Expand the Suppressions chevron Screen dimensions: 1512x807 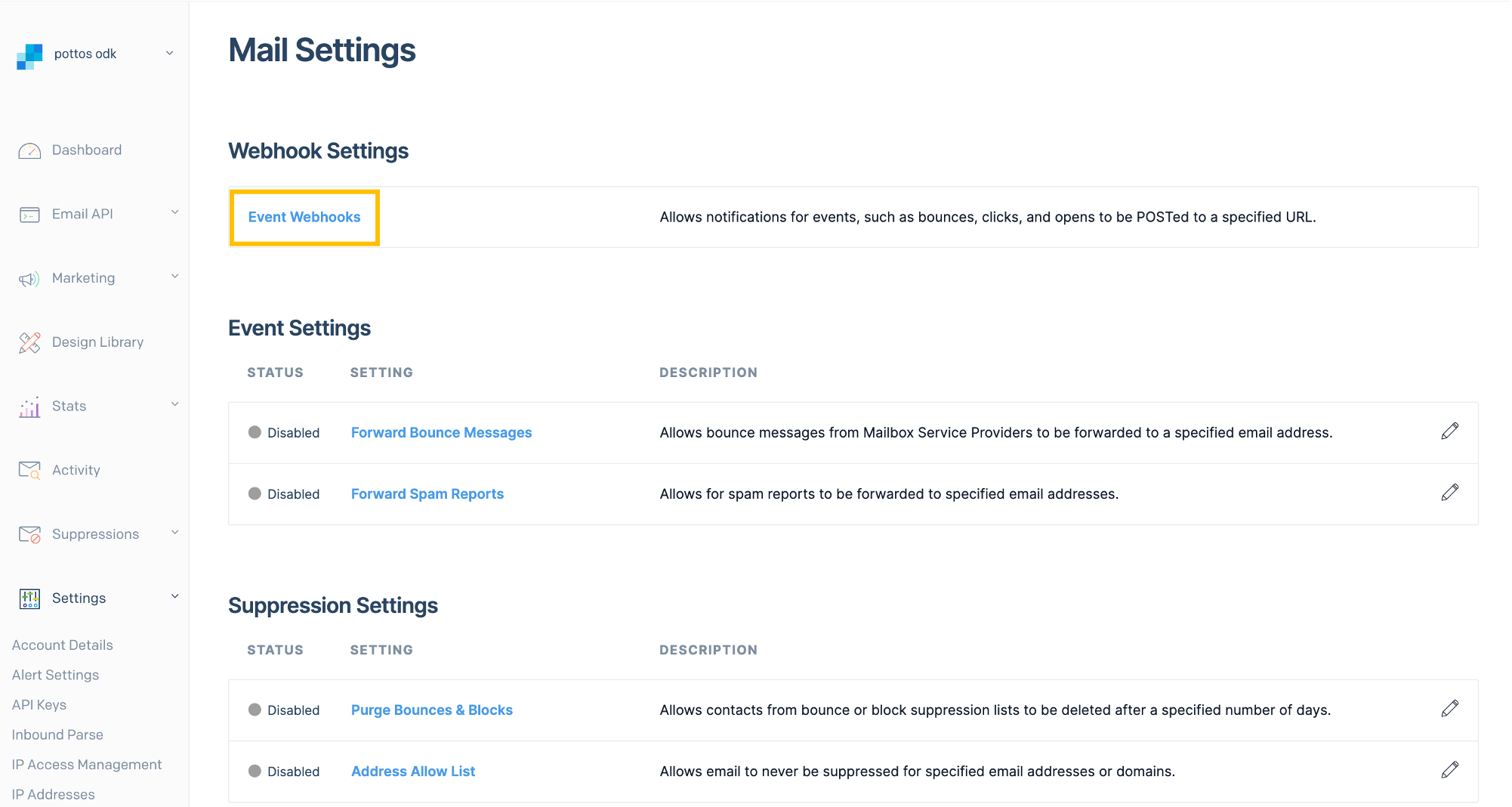174,533
